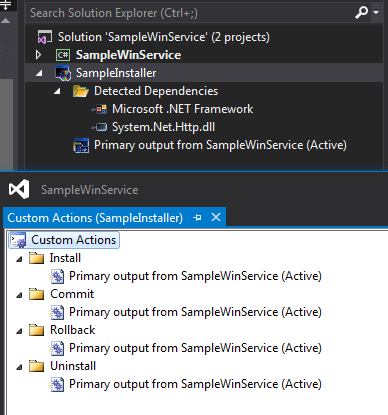The image size is (388, 415).
Task: Click the custom action icon under Uninstall
Action: [x=57, y=384]
